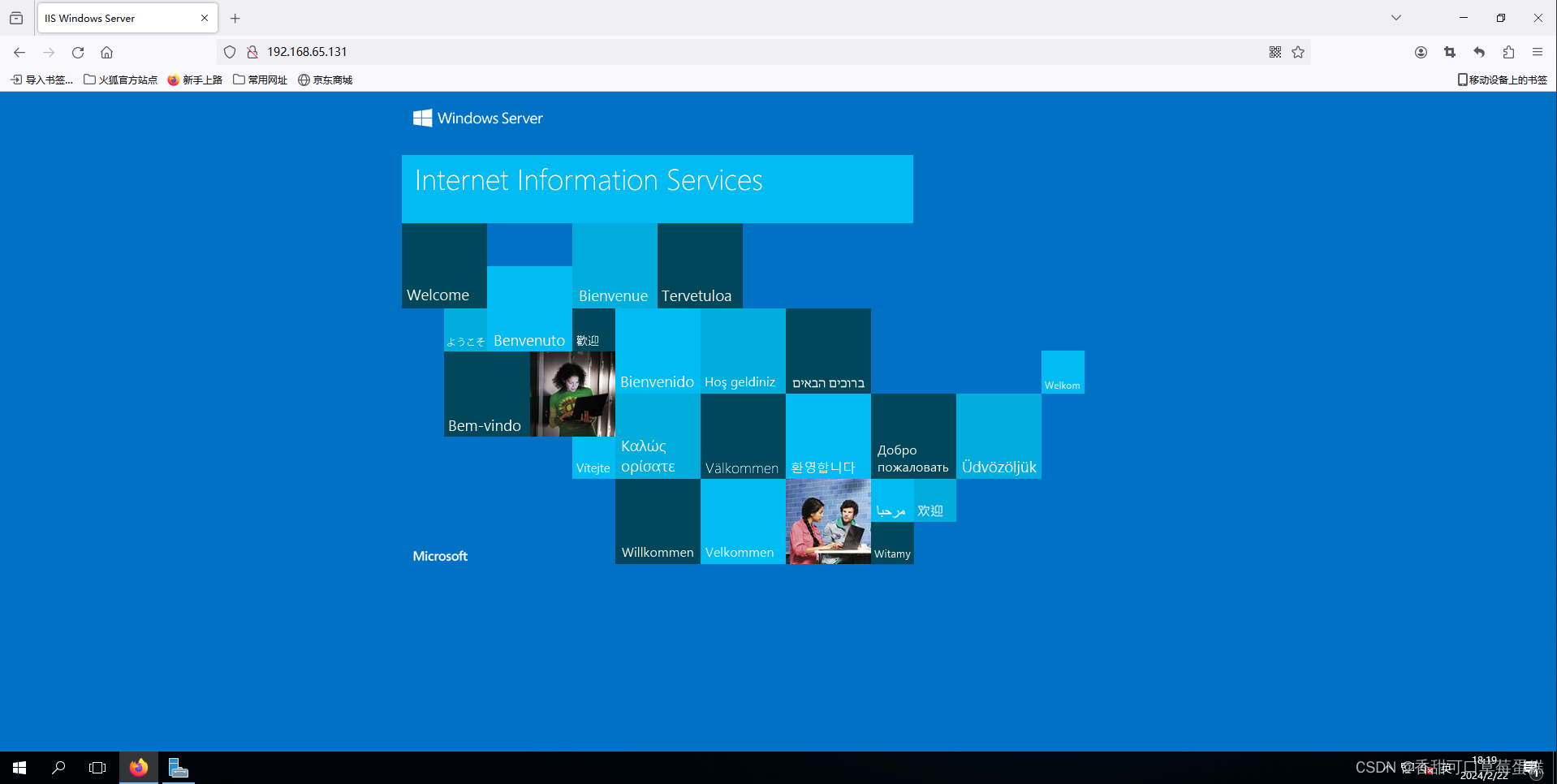
Task: Open the 京东商城 bookmark
Action: pos(325,80)
